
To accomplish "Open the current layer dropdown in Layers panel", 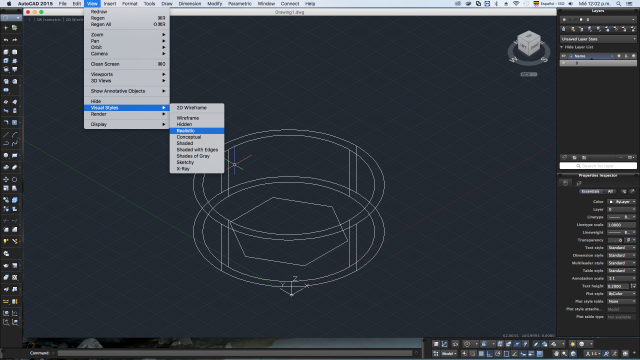I will pos(598,20).
